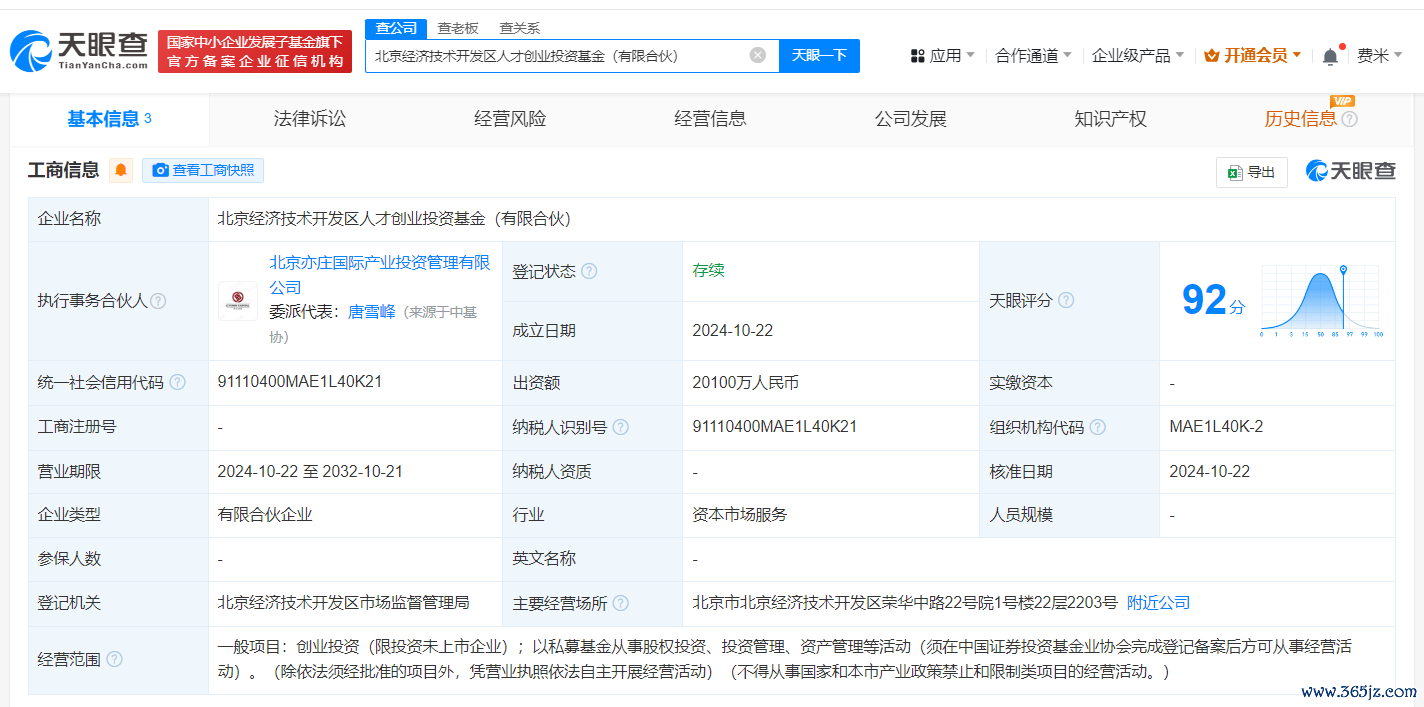The width and height of the screenshot is (1424, 707).
Task: Click 附近公司 link
Action: 1158,603
